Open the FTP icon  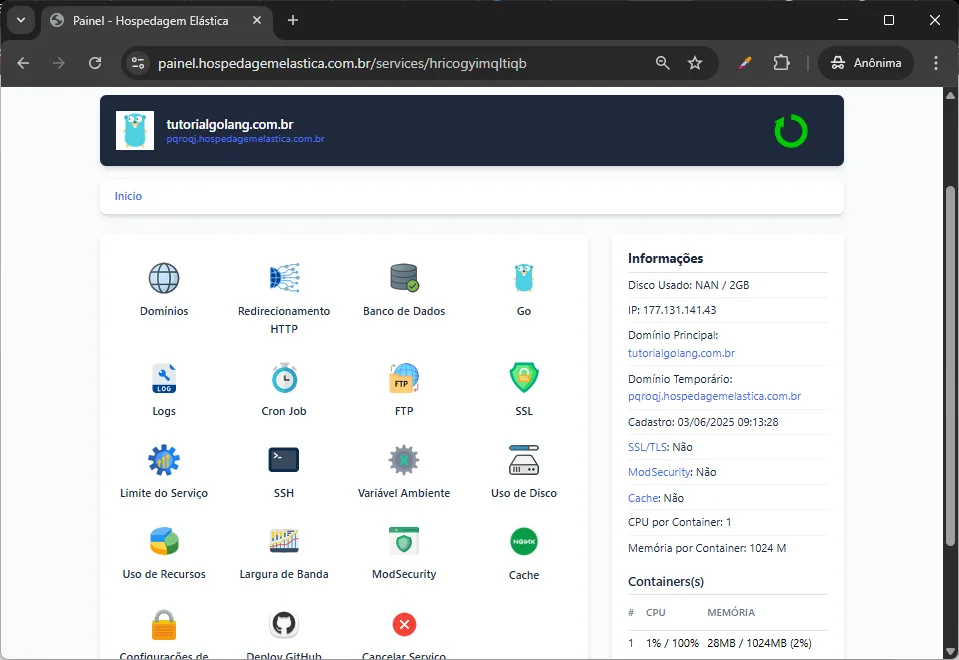point(404,378)
